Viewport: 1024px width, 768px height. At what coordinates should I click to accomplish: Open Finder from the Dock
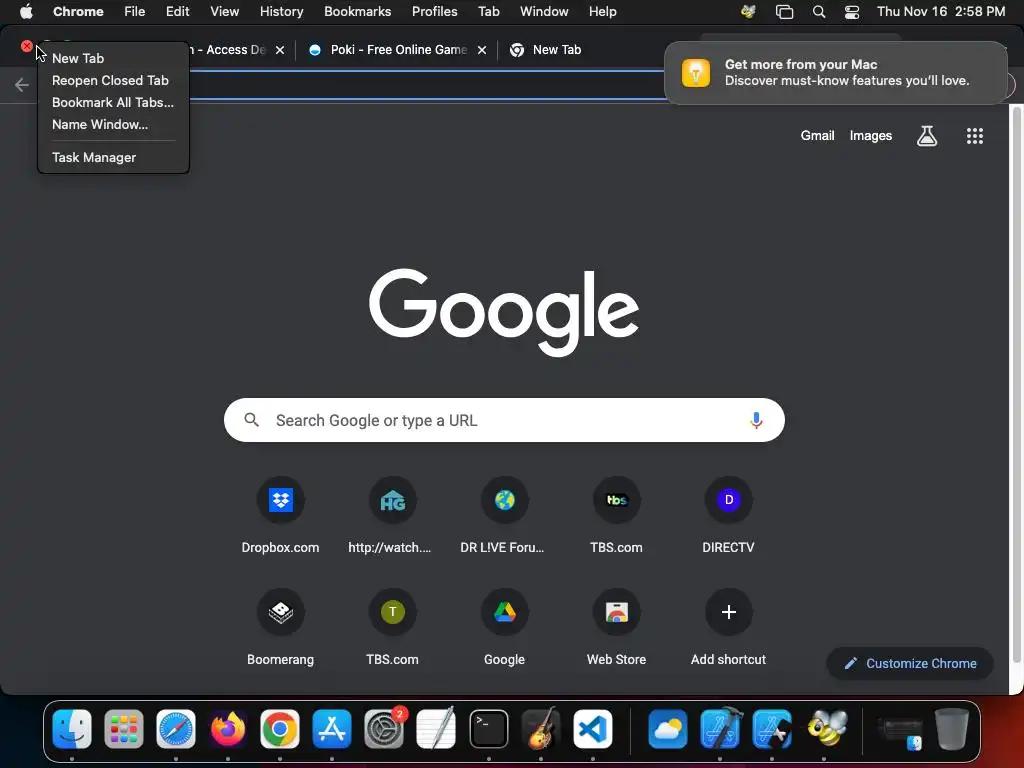click(x=72, y=729)
